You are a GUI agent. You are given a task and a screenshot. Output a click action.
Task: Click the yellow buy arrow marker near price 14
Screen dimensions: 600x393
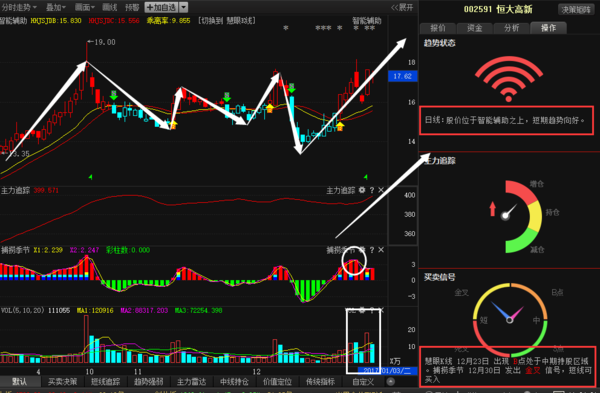coord(340,127)
